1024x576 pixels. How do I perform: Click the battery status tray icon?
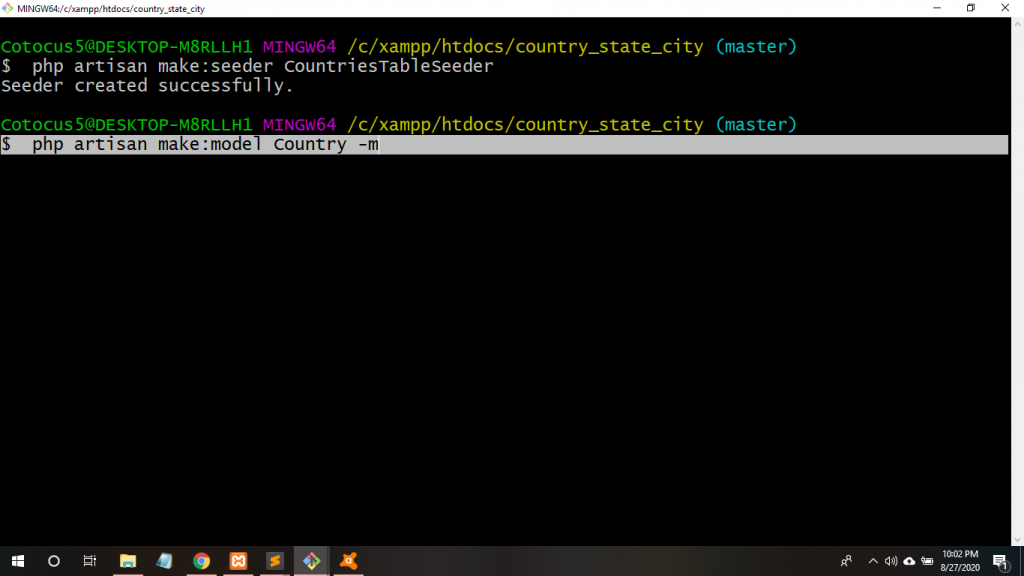coord(927,561)
